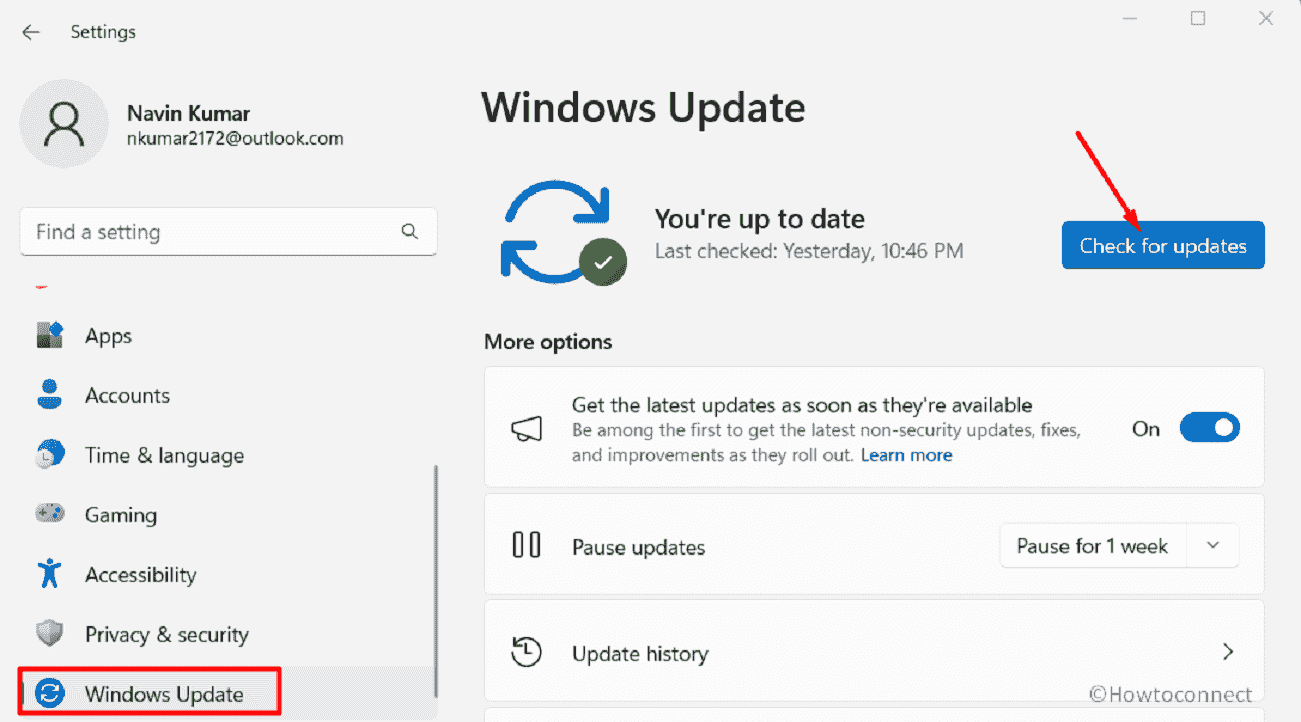Viewport: 1301px width, 722px height.
Task: Click the Windows Update sidebar icon
Action: (x=49, y=693)
